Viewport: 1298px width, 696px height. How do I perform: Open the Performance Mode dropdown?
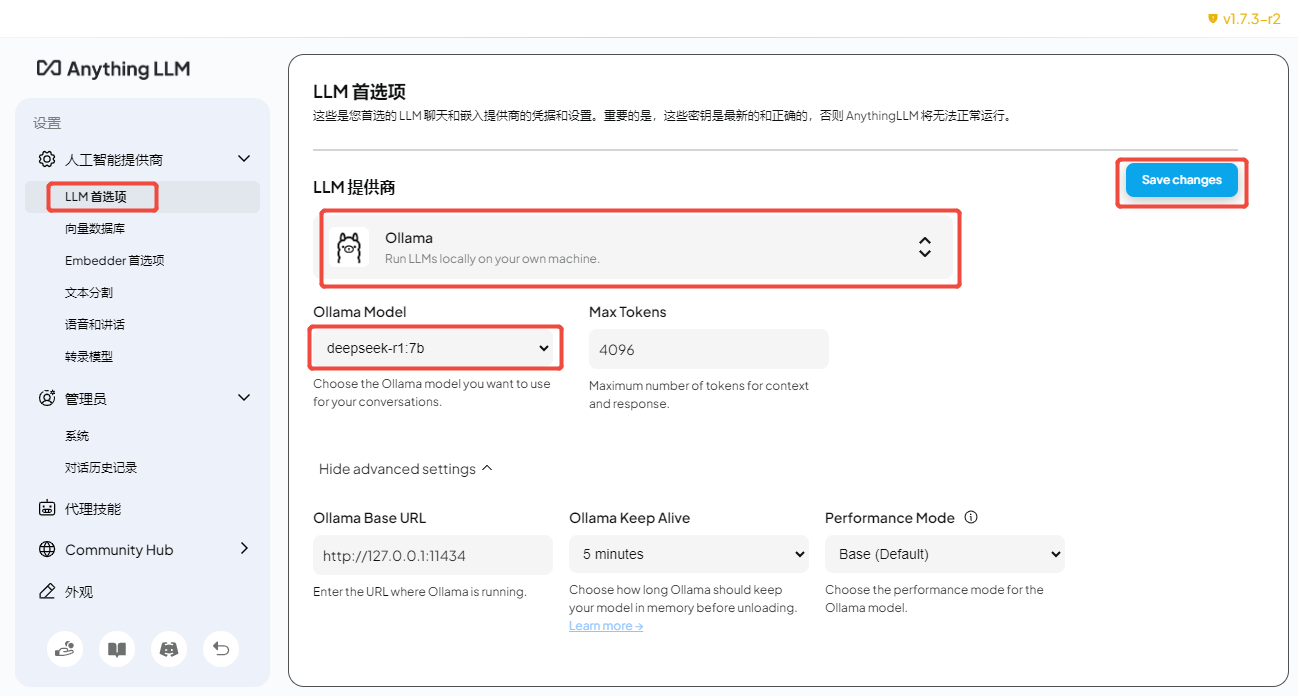tap(945, 554)
